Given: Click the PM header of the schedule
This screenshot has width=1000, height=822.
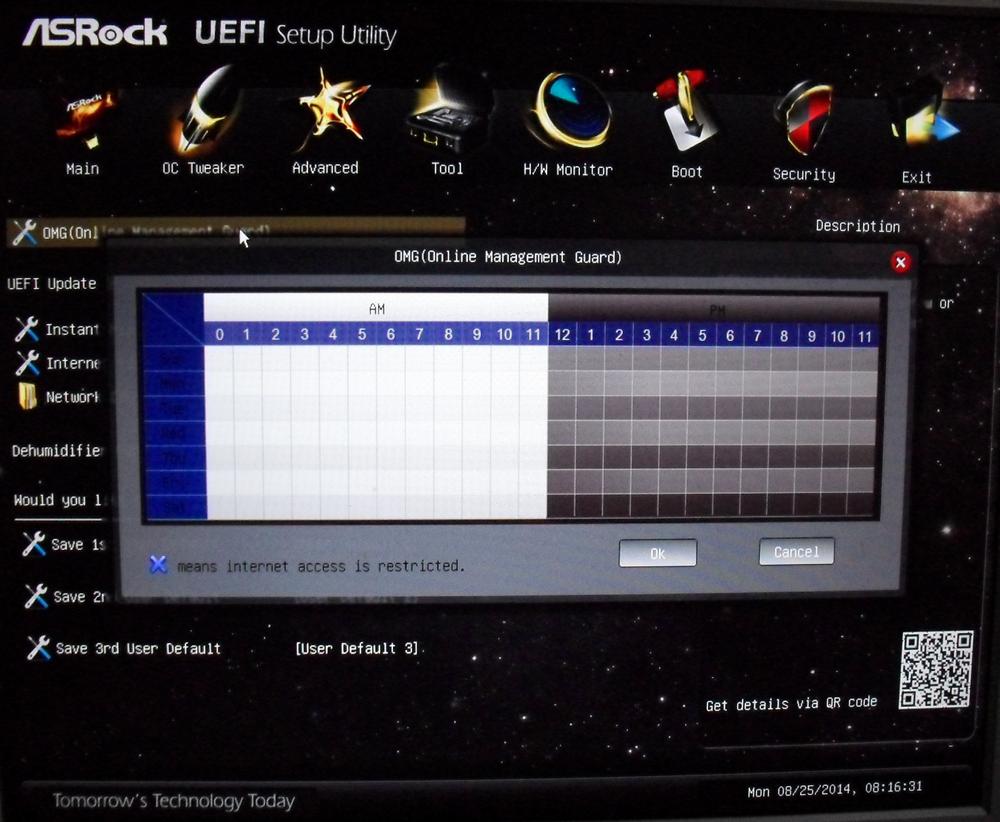Looking at the screenshot, I should pos(714,310).
